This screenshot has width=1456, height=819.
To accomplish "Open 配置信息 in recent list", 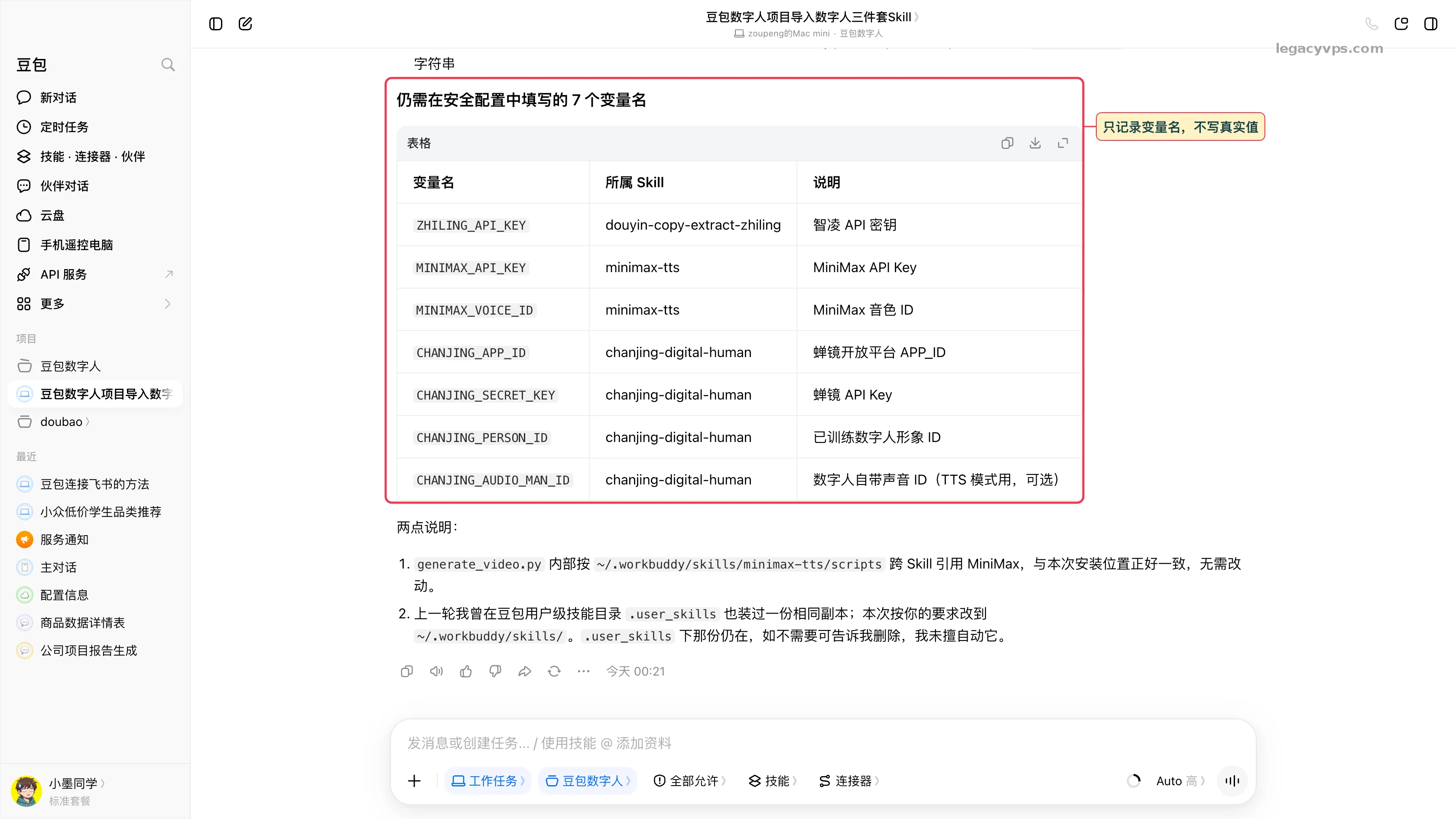I will (95, 595).
